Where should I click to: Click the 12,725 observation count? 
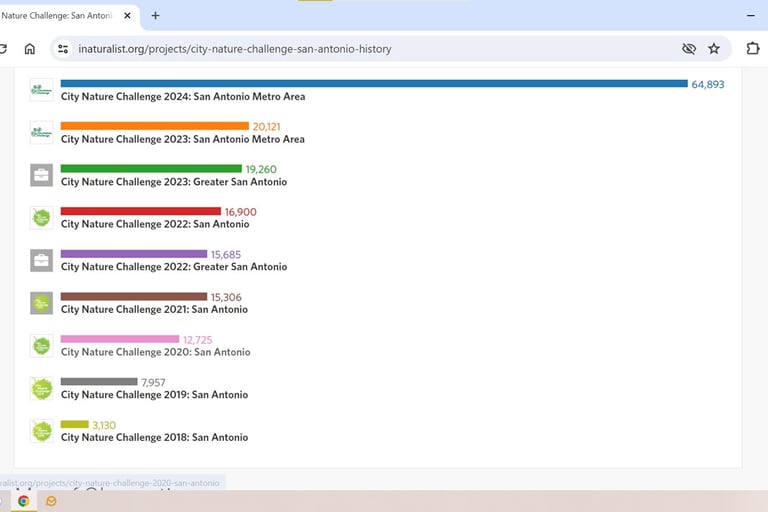tap(197, 340)
